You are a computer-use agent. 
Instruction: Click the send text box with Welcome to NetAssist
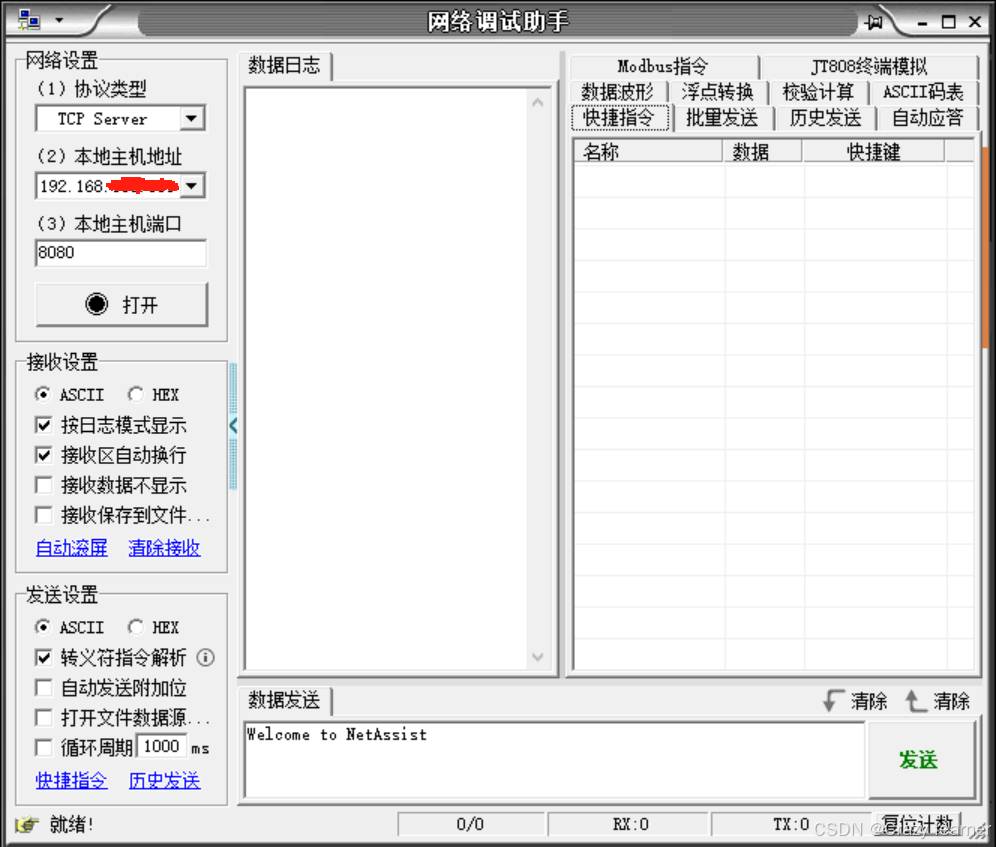[x=554, y=760]
